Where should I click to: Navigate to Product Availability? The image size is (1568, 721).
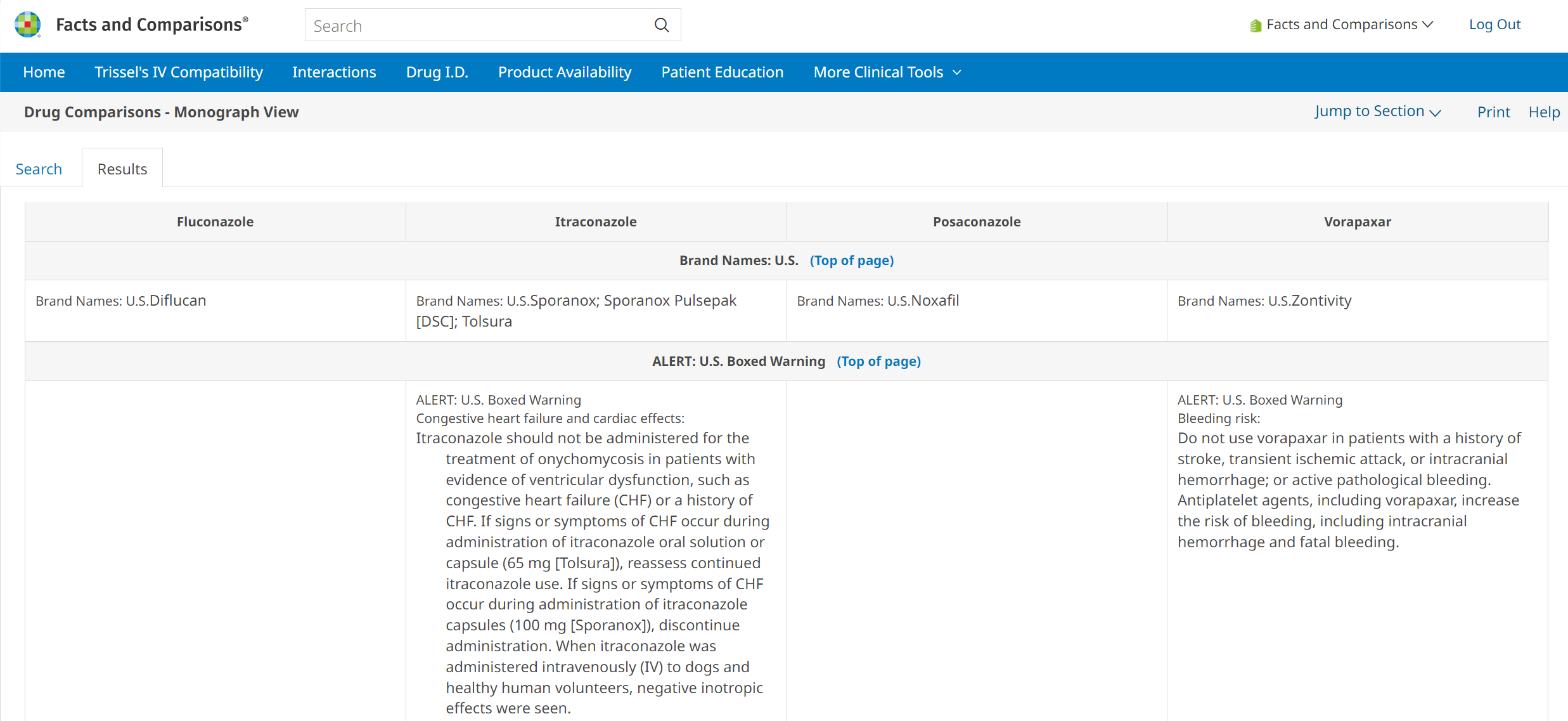pos(565,72)
